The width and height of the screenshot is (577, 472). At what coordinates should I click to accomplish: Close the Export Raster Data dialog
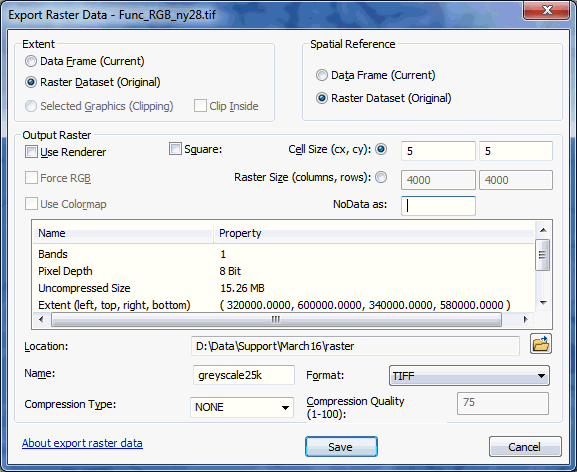[x=546, y=10]
